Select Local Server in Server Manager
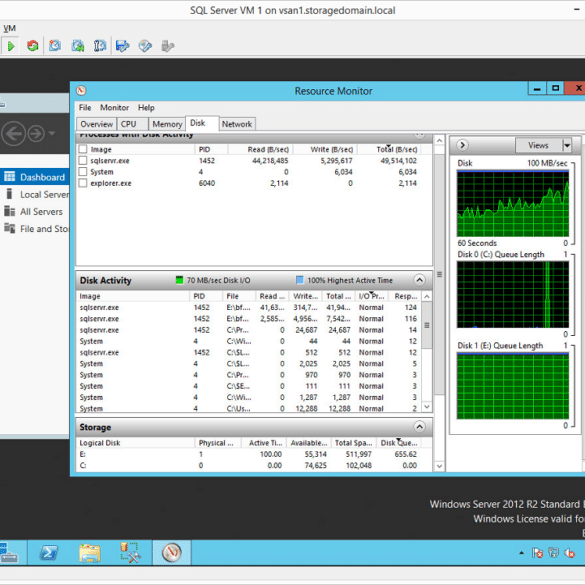The height and width of the screenshot is (585, 585). [37, 194]
